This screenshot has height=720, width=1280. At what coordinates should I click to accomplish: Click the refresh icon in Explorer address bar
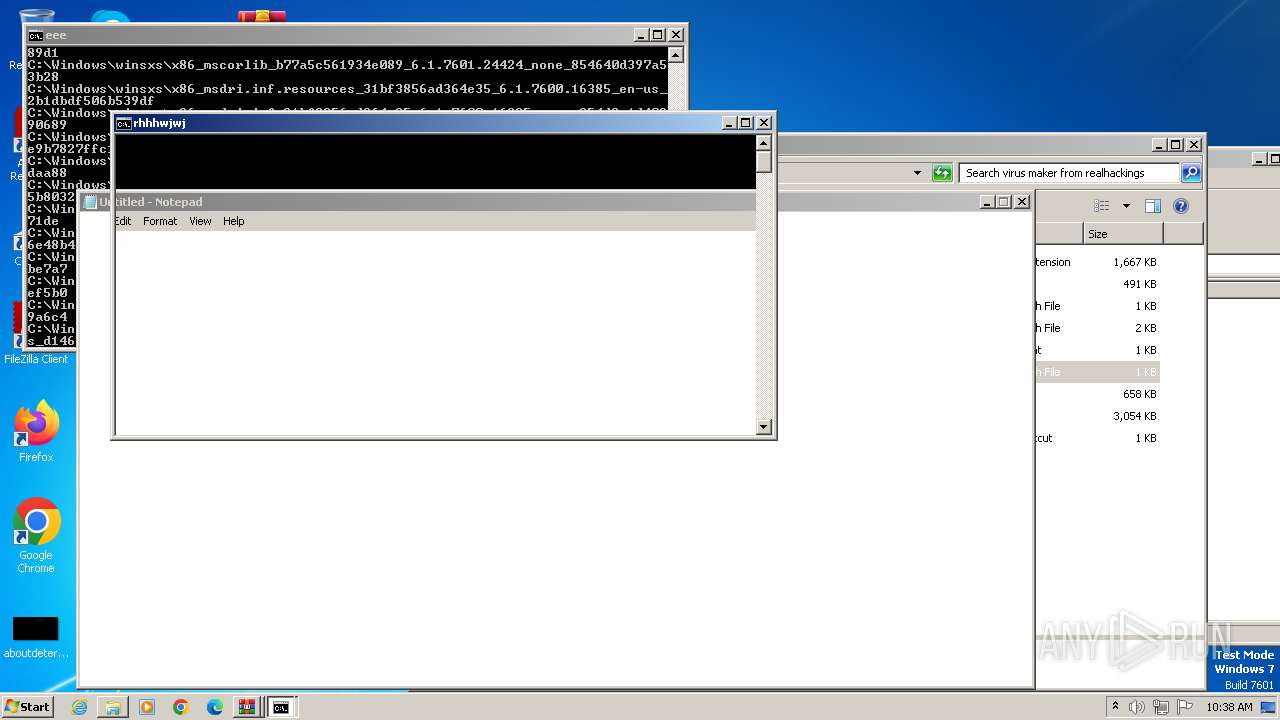click(942, 173)
